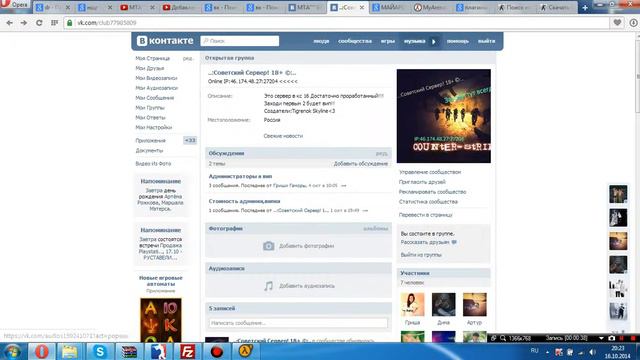Screen dimensions: 640x360
Task: Open a new tab with the plus button
Action: coord(585,8)
